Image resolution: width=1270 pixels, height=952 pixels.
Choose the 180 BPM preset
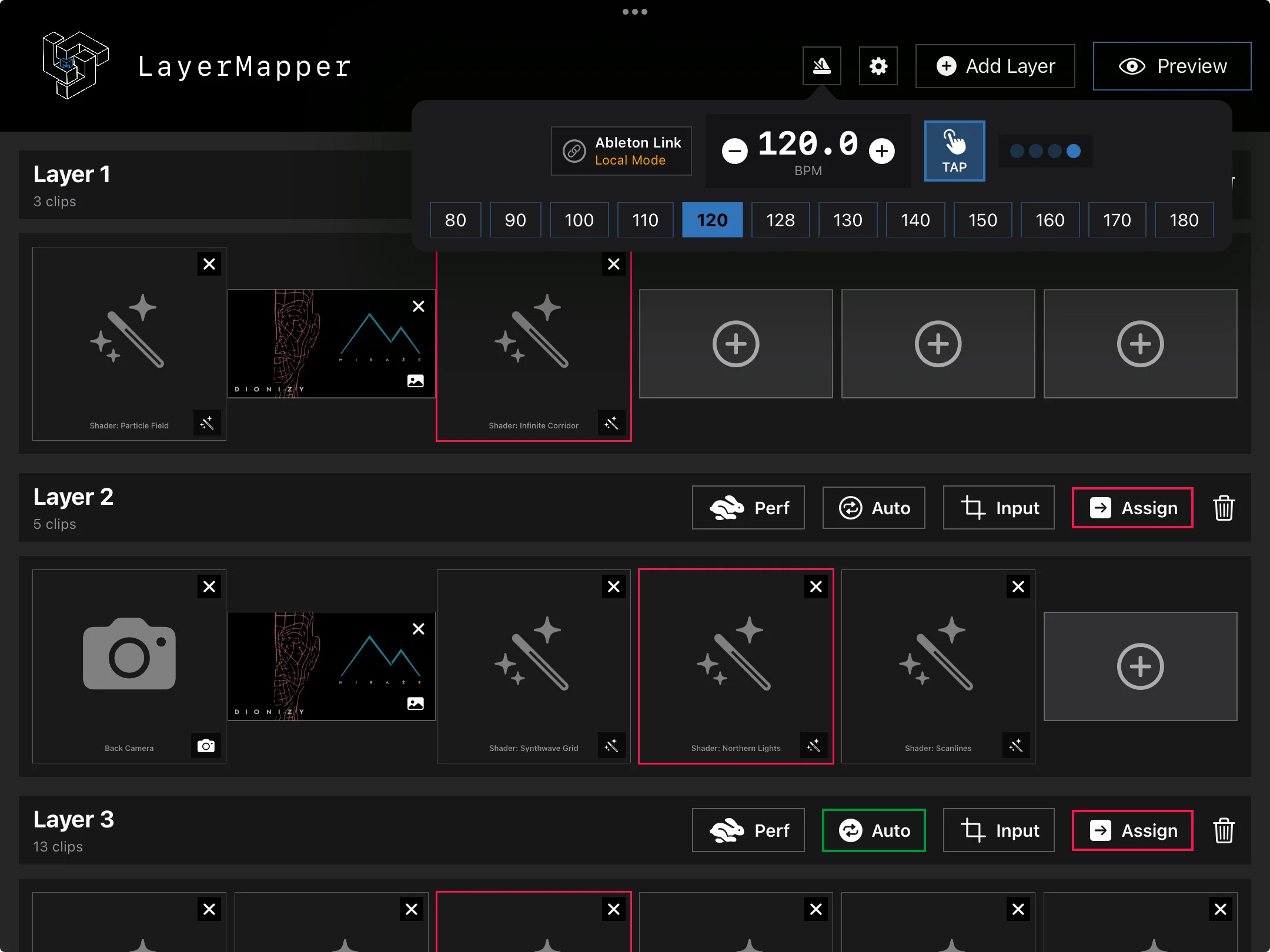1184,220
